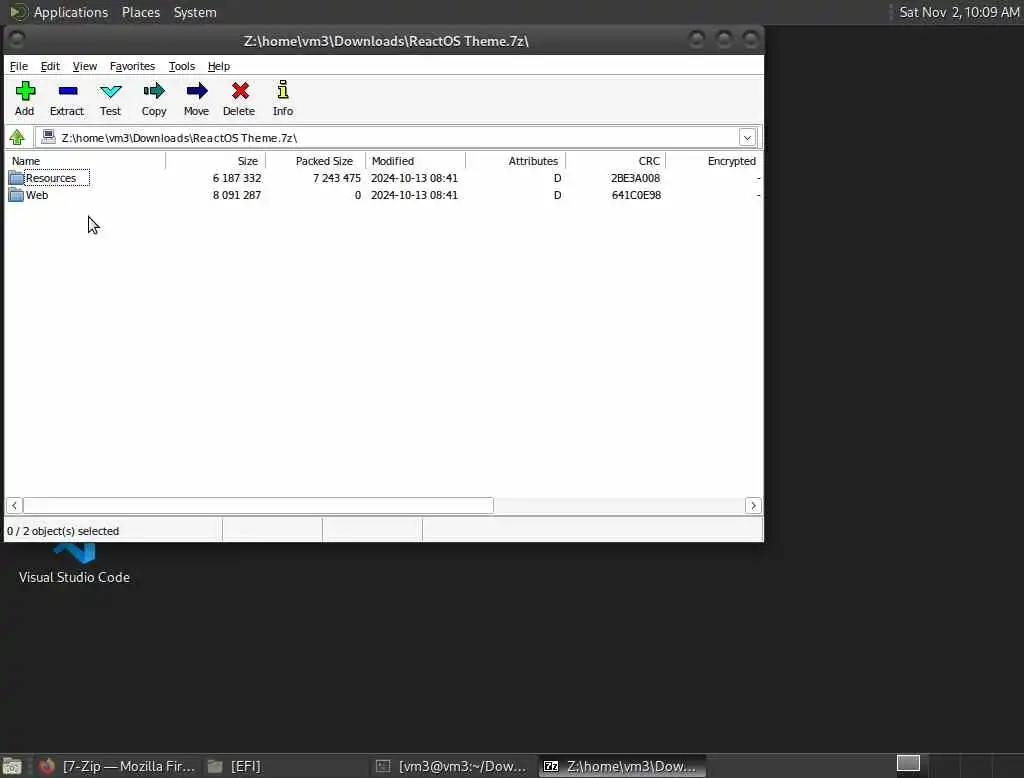1024x778 pixels.
Task: Click Resources modified date 2024-10-13 08:41
Action: [x=414, y=178]
